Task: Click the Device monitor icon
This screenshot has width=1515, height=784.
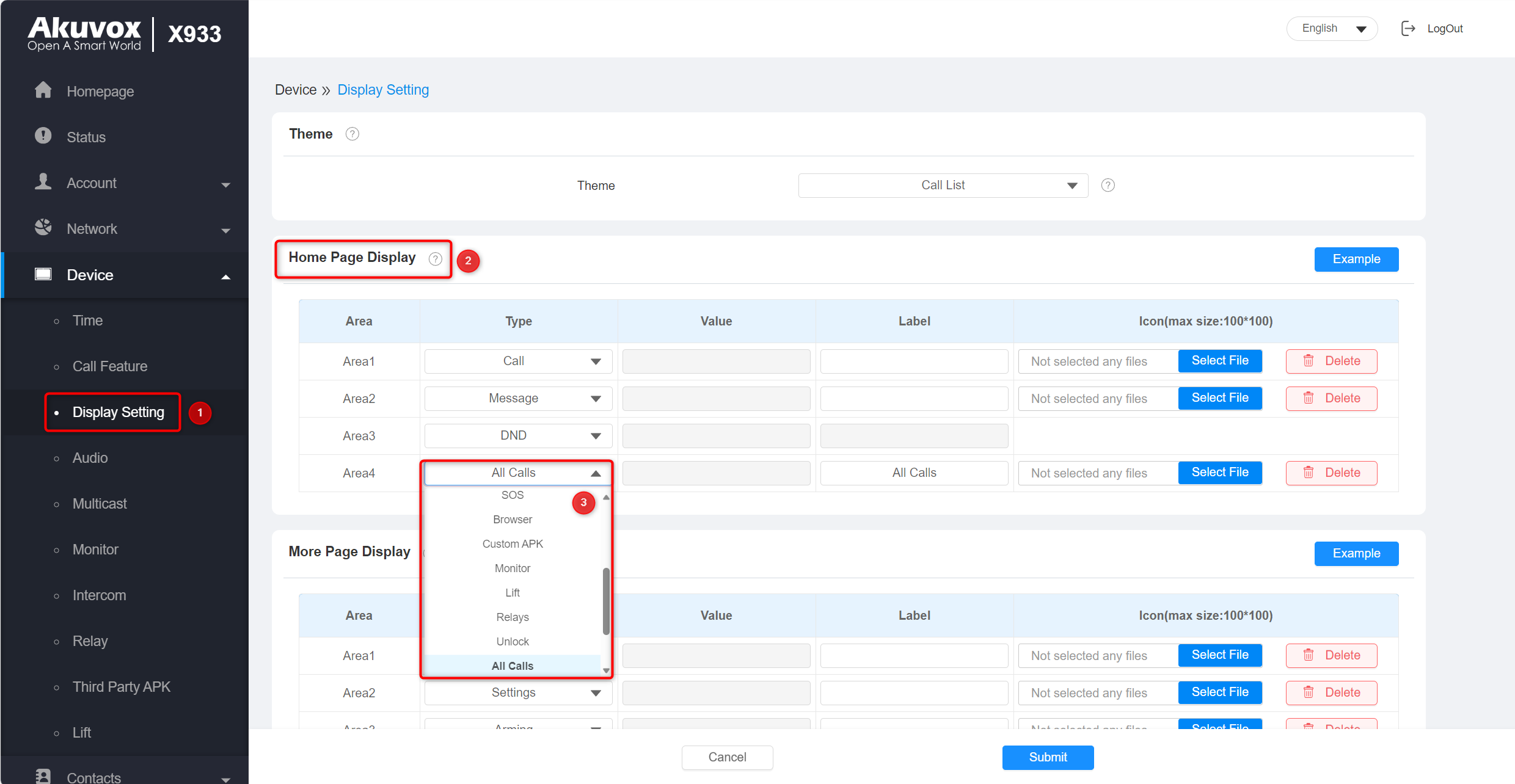Action: coord(43,274)
